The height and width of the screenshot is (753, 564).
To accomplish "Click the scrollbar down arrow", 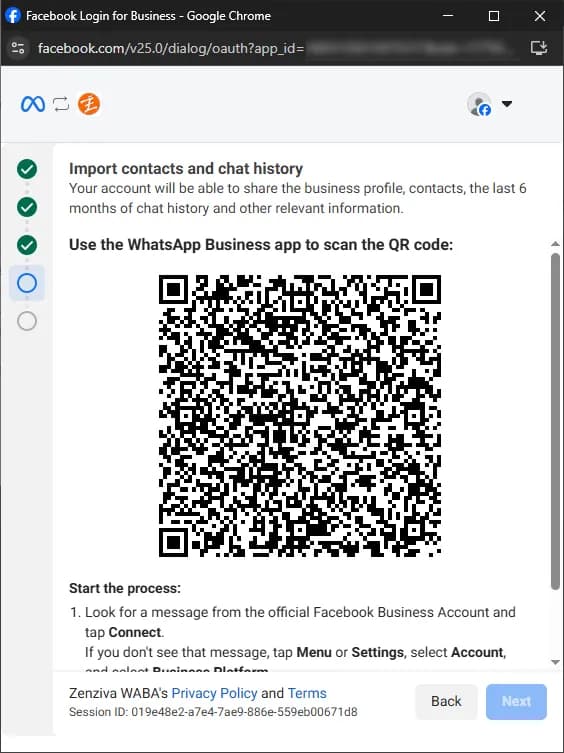I will point(555,662).
